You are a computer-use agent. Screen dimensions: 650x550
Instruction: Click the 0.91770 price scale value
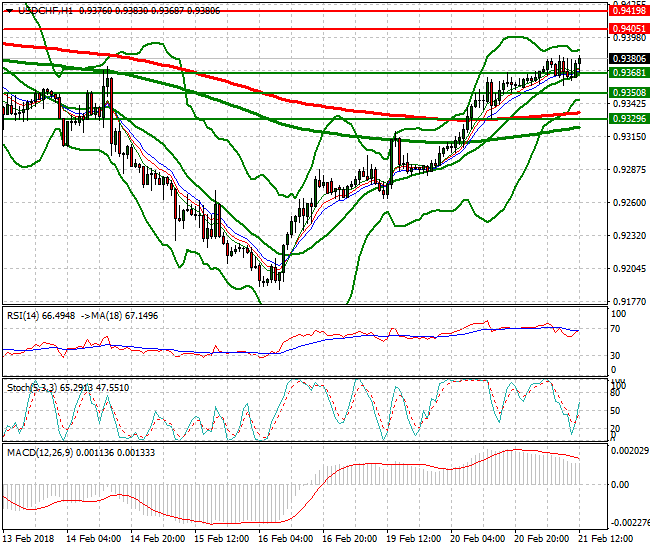(629, 301)
